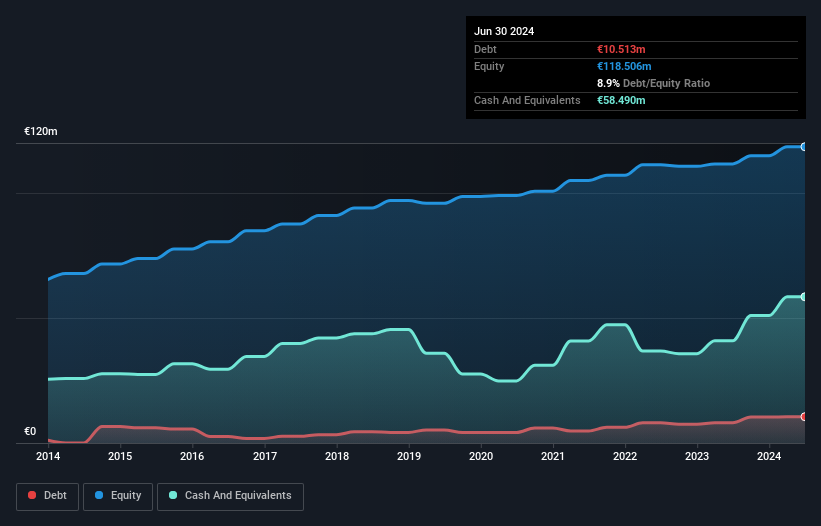Select the Cash And Equivalents end-point marker
821x526 pixels.
point(804,297)
